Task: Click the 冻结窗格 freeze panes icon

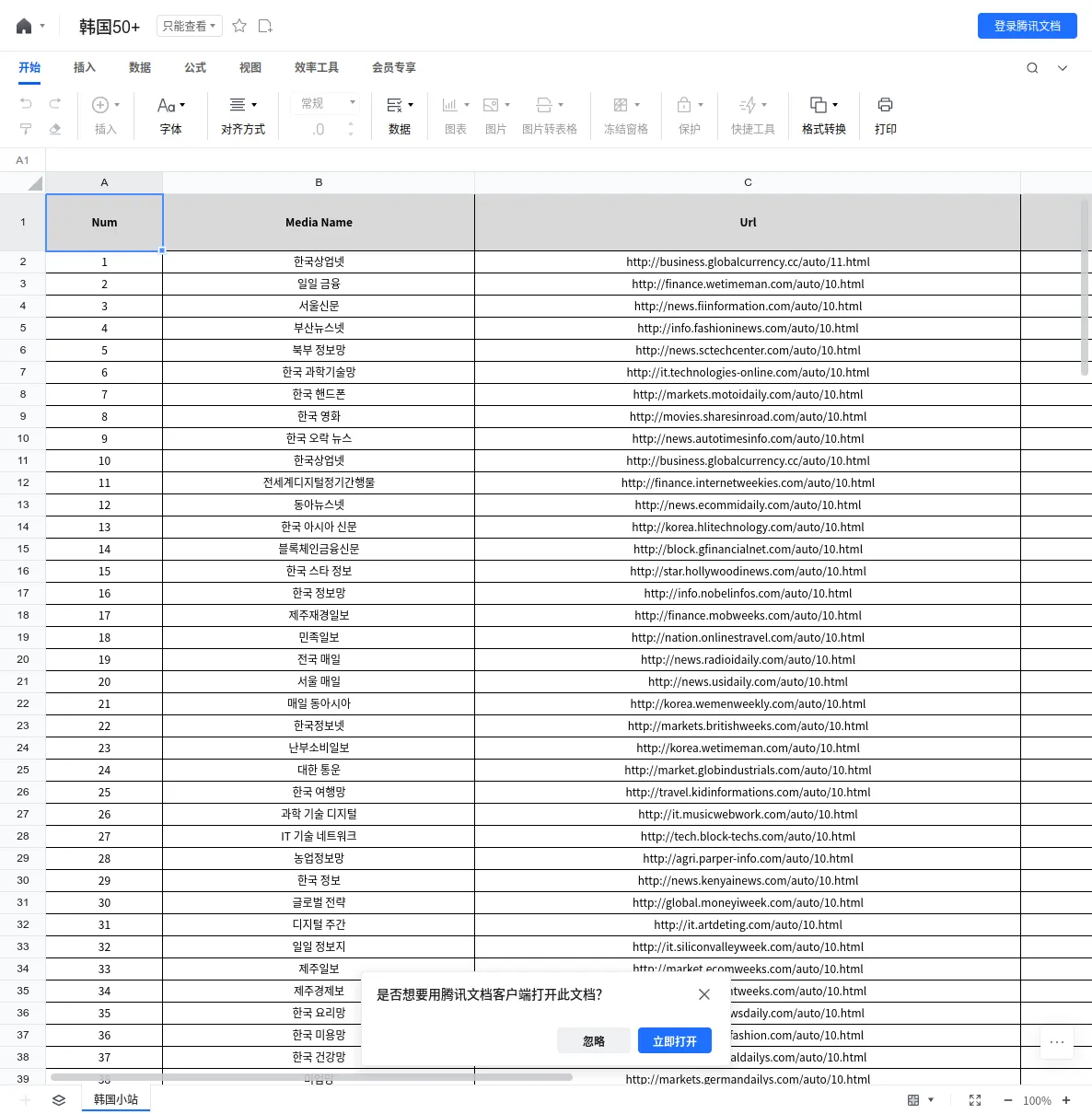Action: click(x=621, y=105)
